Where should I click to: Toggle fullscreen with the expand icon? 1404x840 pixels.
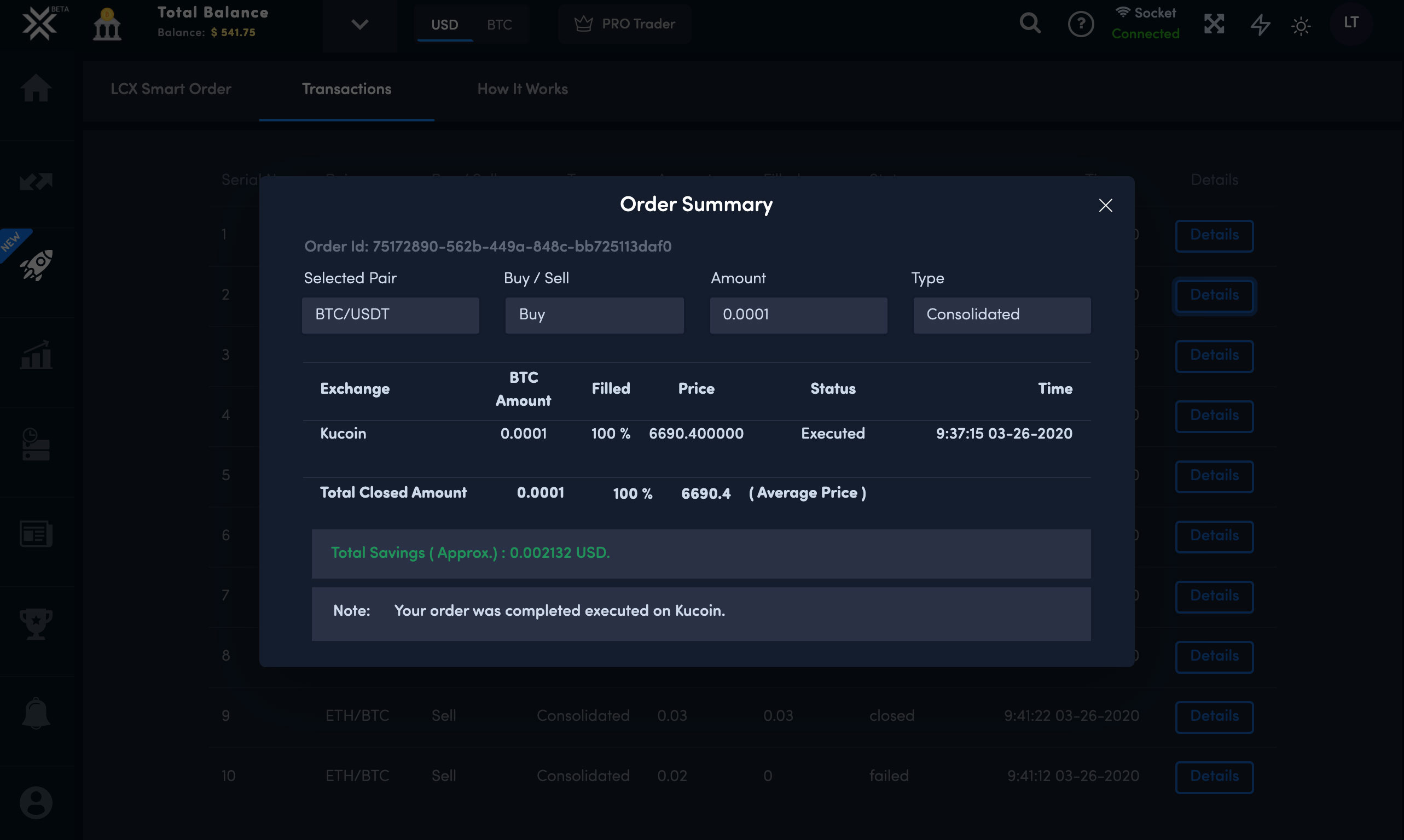point(1215,25)
